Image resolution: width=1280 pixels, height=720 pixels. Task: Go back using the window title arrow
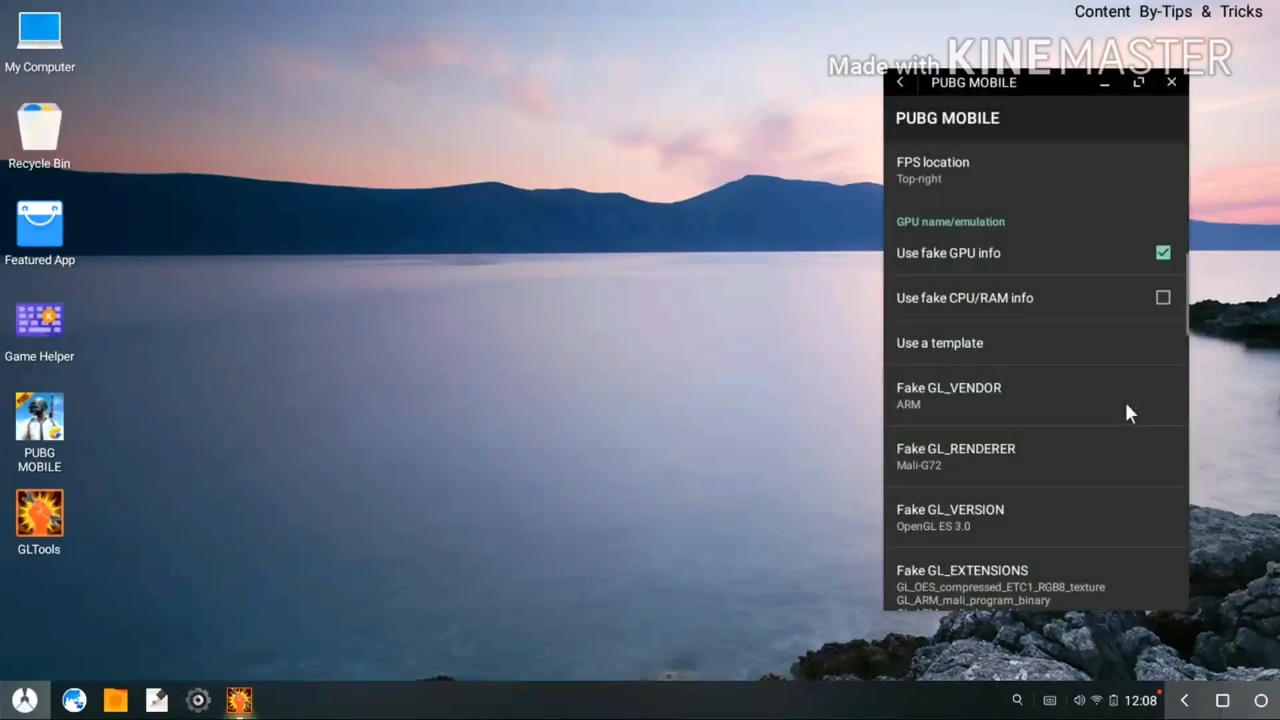(x=900, y=82)
